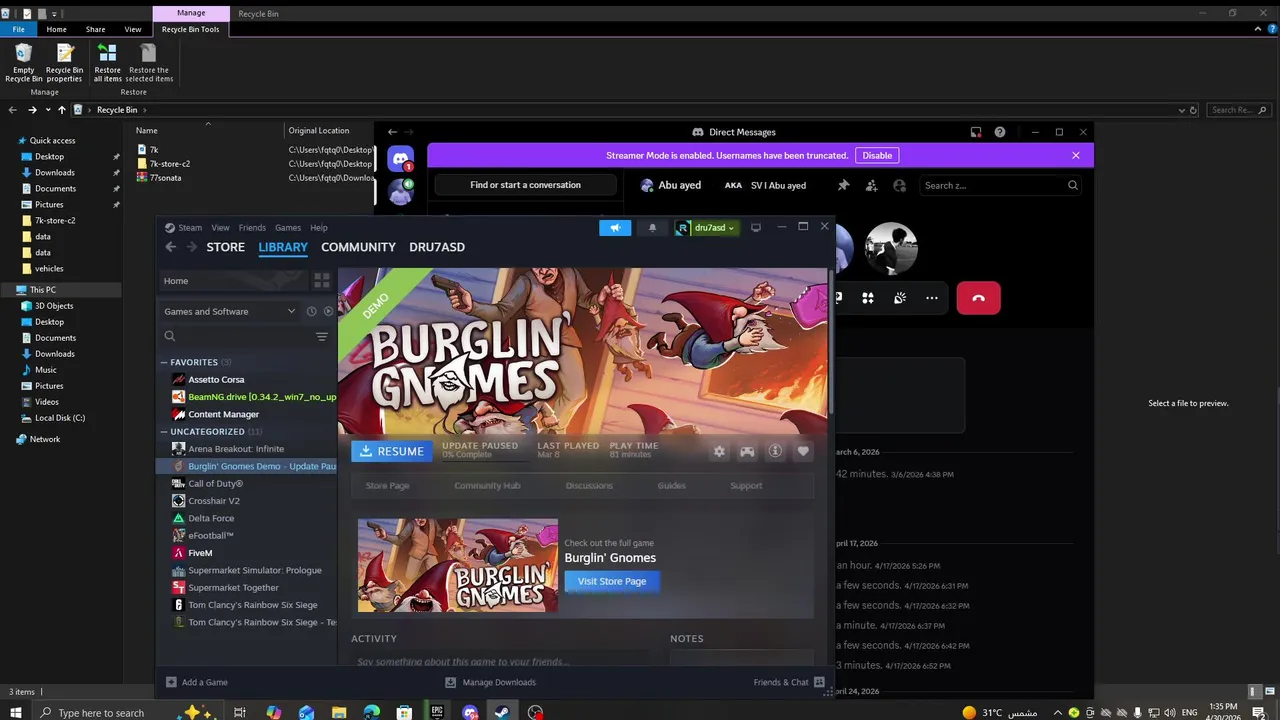1280x720 pixels.
Task: Open more call options ellipsis in Discord
Action: tap(932, 298)
